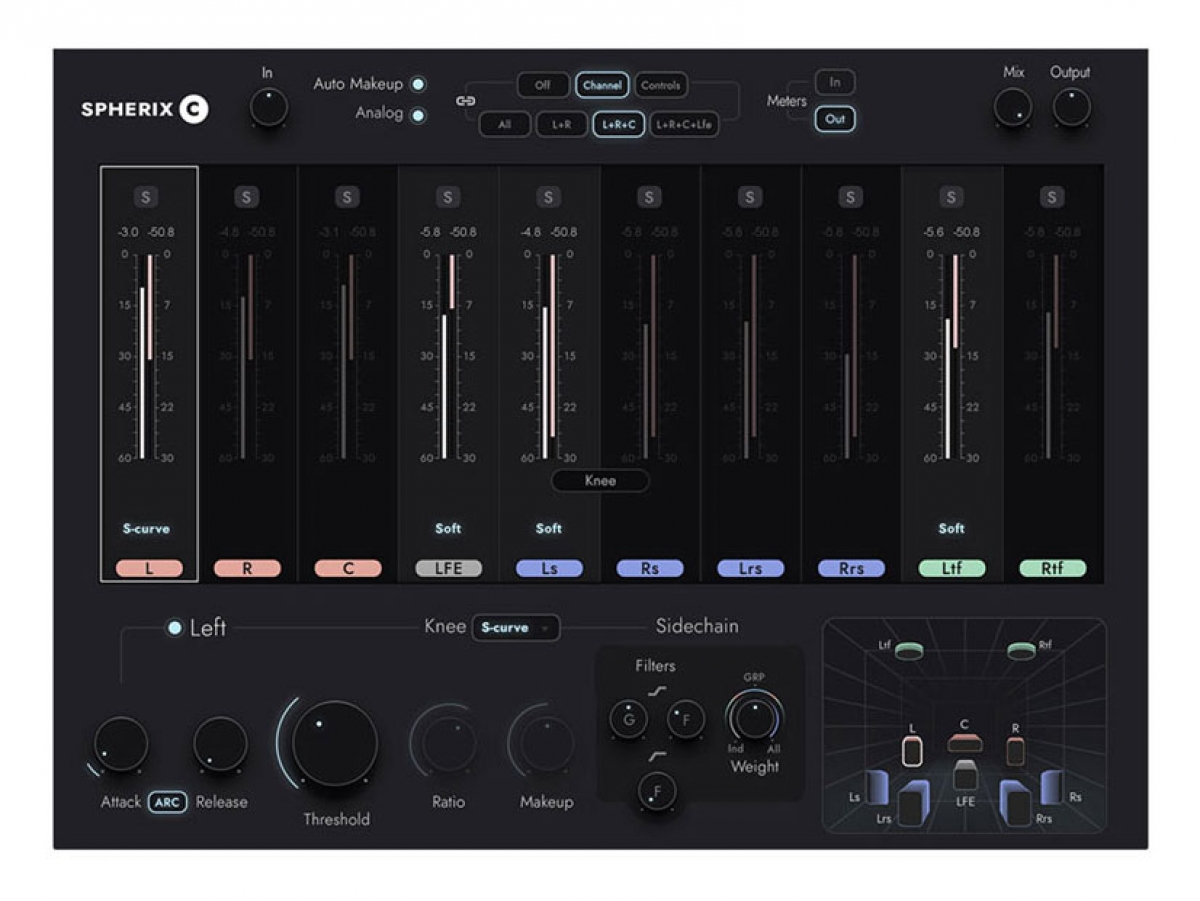The width and height of the screenshot is (1200, 901).
Task: Choose the L+R link group
Action: point(560,125)
